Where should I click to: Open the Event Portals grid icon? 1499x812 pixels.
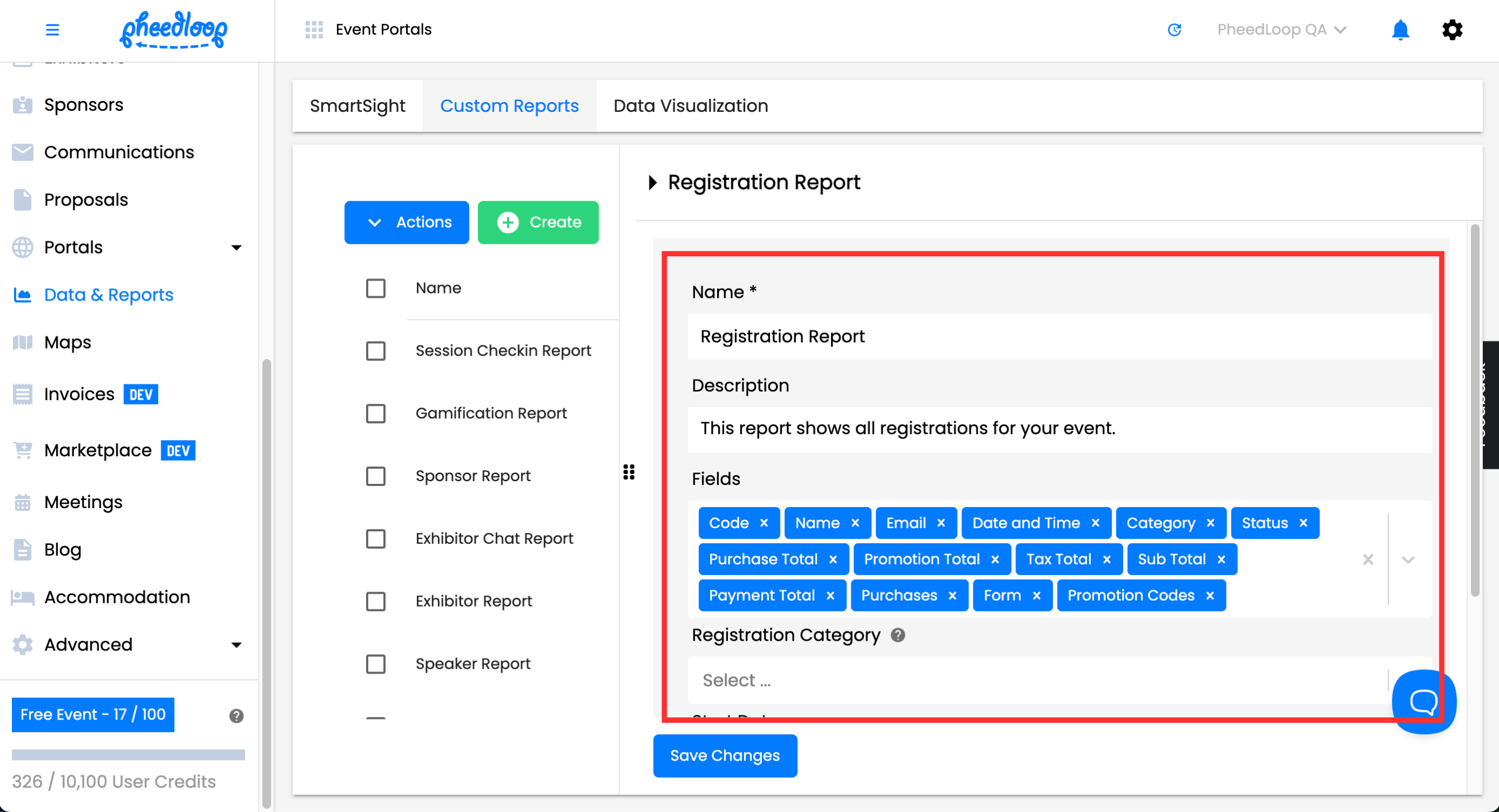314,30
